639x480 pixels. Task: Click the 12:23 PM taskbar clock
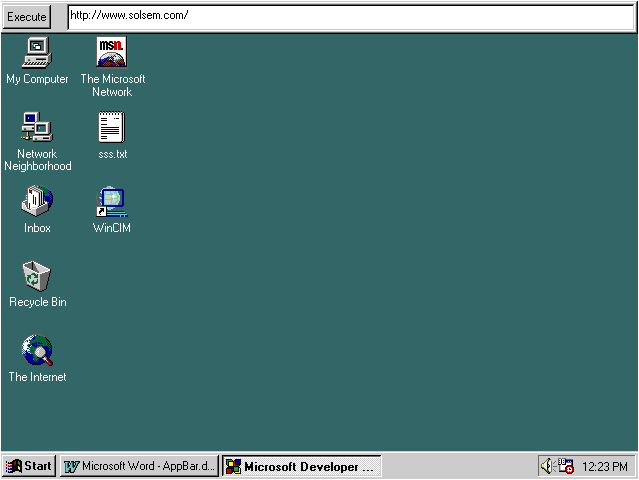[x=605, y=466]
